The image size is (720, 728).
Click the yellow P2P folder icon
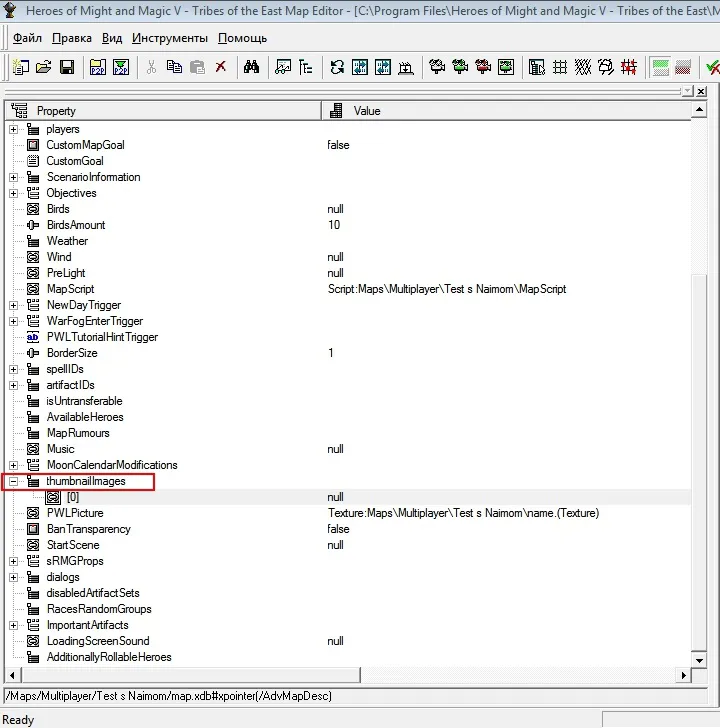[x=97, y=67]
